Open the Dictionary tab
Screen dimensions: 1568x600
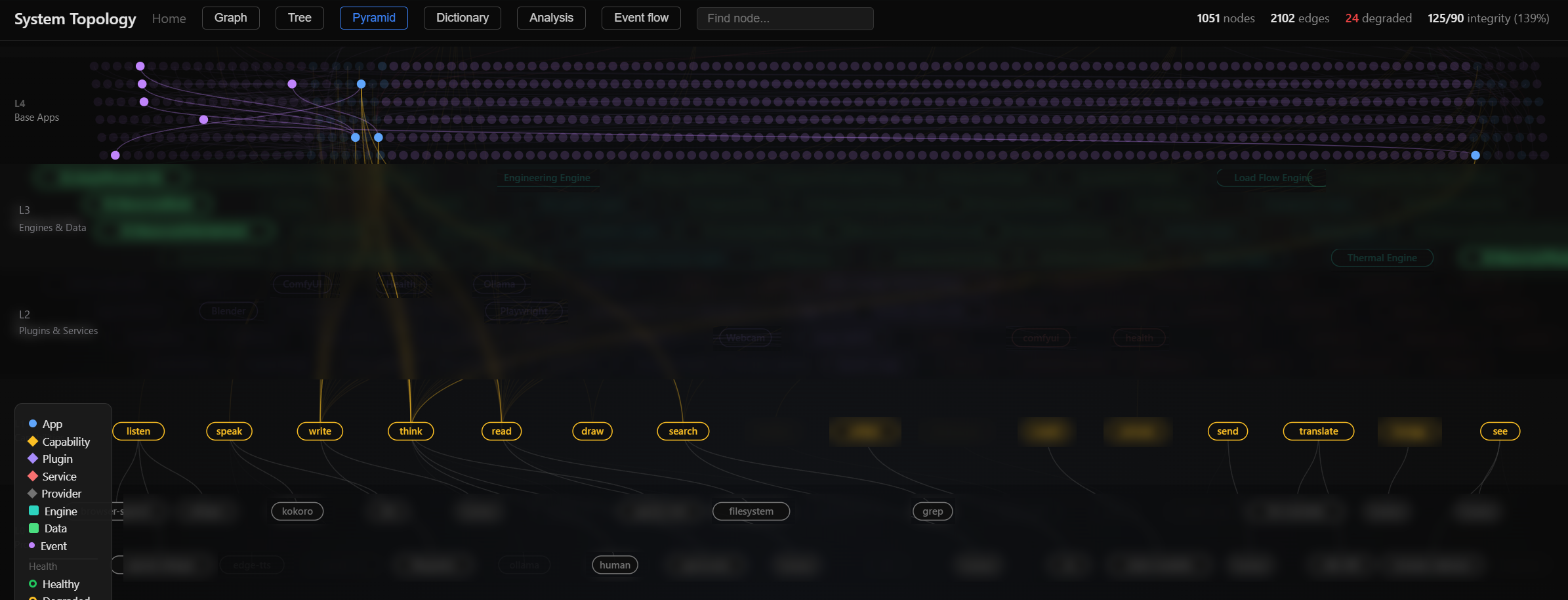coord(462,18)
